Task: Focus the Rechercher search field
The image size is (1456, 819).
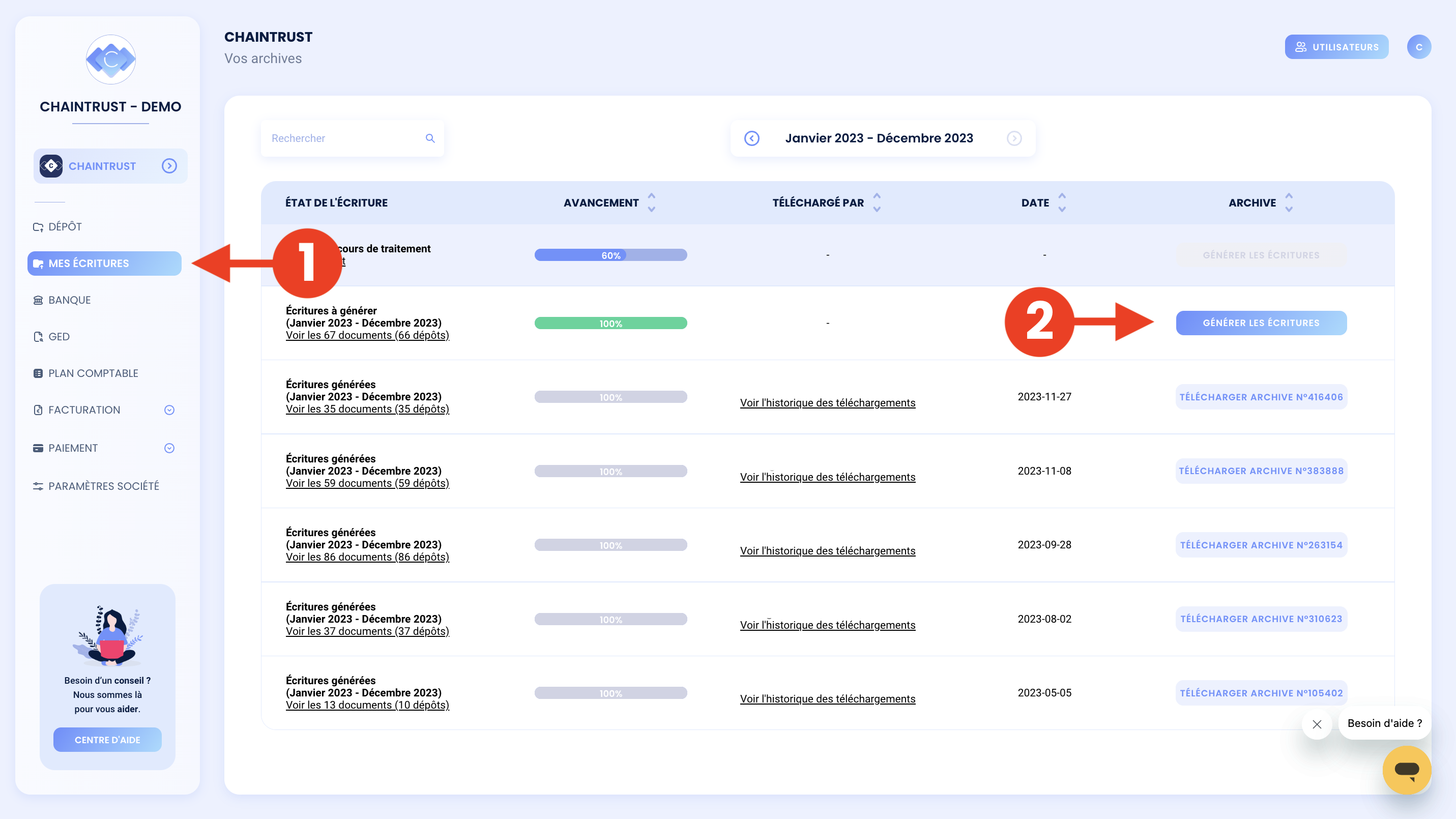Action: coord(352,138)
